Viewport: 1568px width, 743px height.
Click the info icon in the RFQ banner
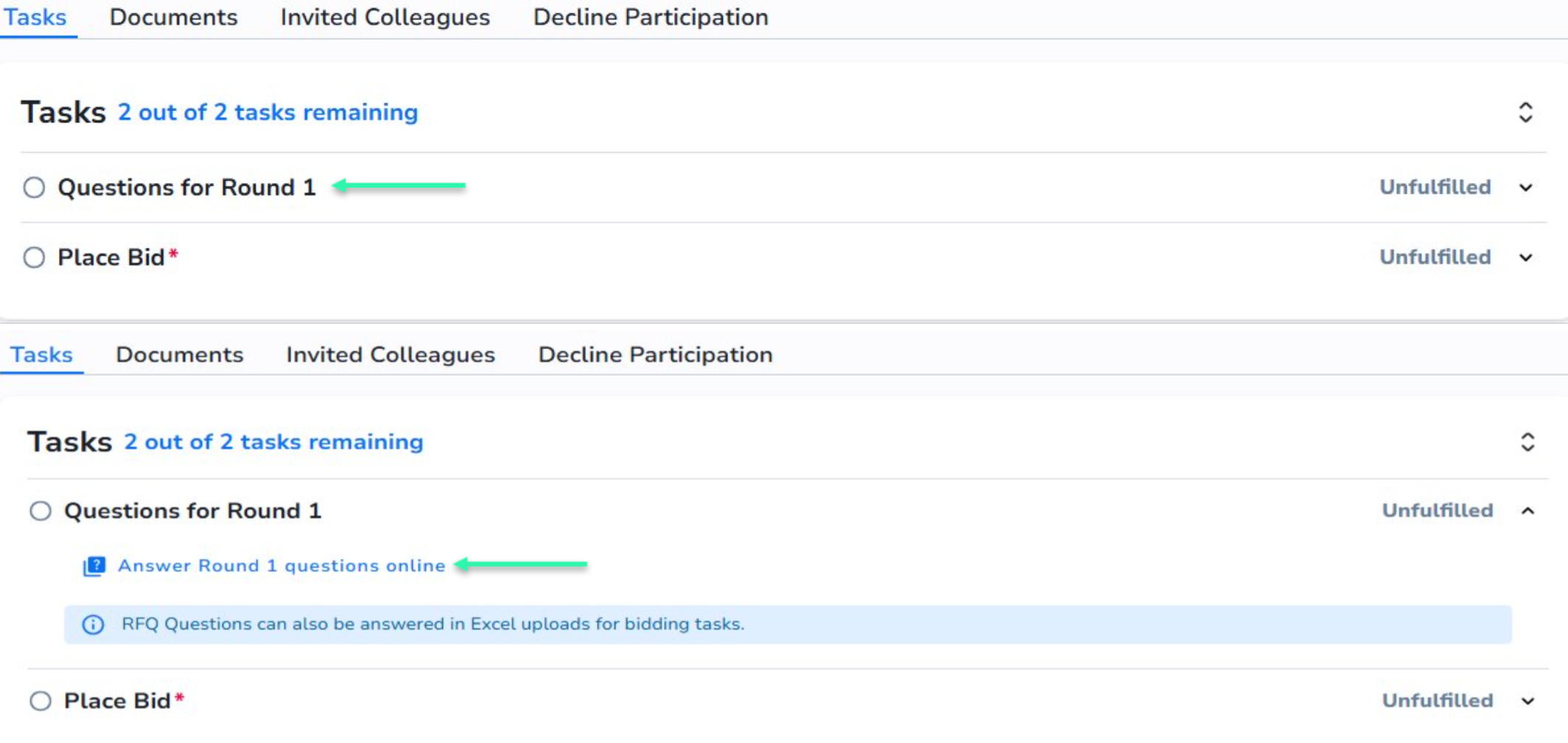tap(93, 625)
